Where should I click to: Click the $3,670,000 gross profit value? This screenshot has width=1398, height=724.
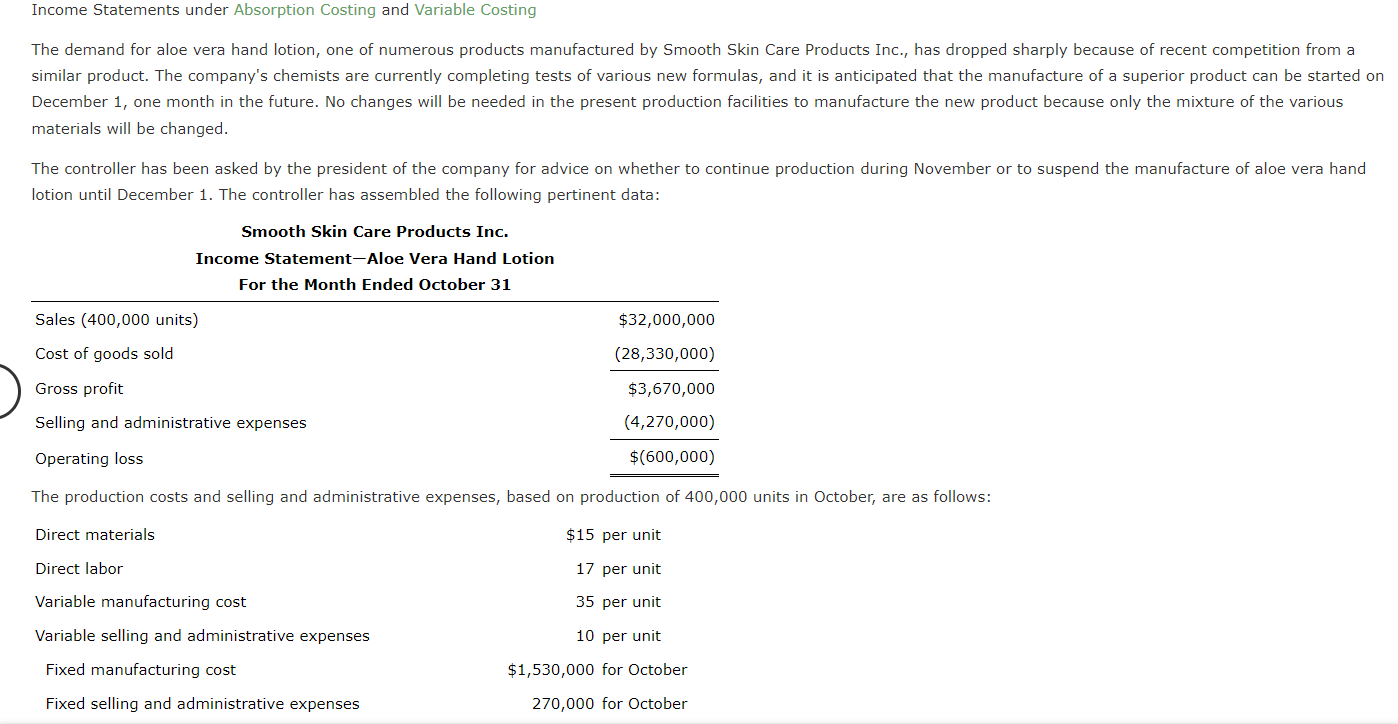pos(674,388)
